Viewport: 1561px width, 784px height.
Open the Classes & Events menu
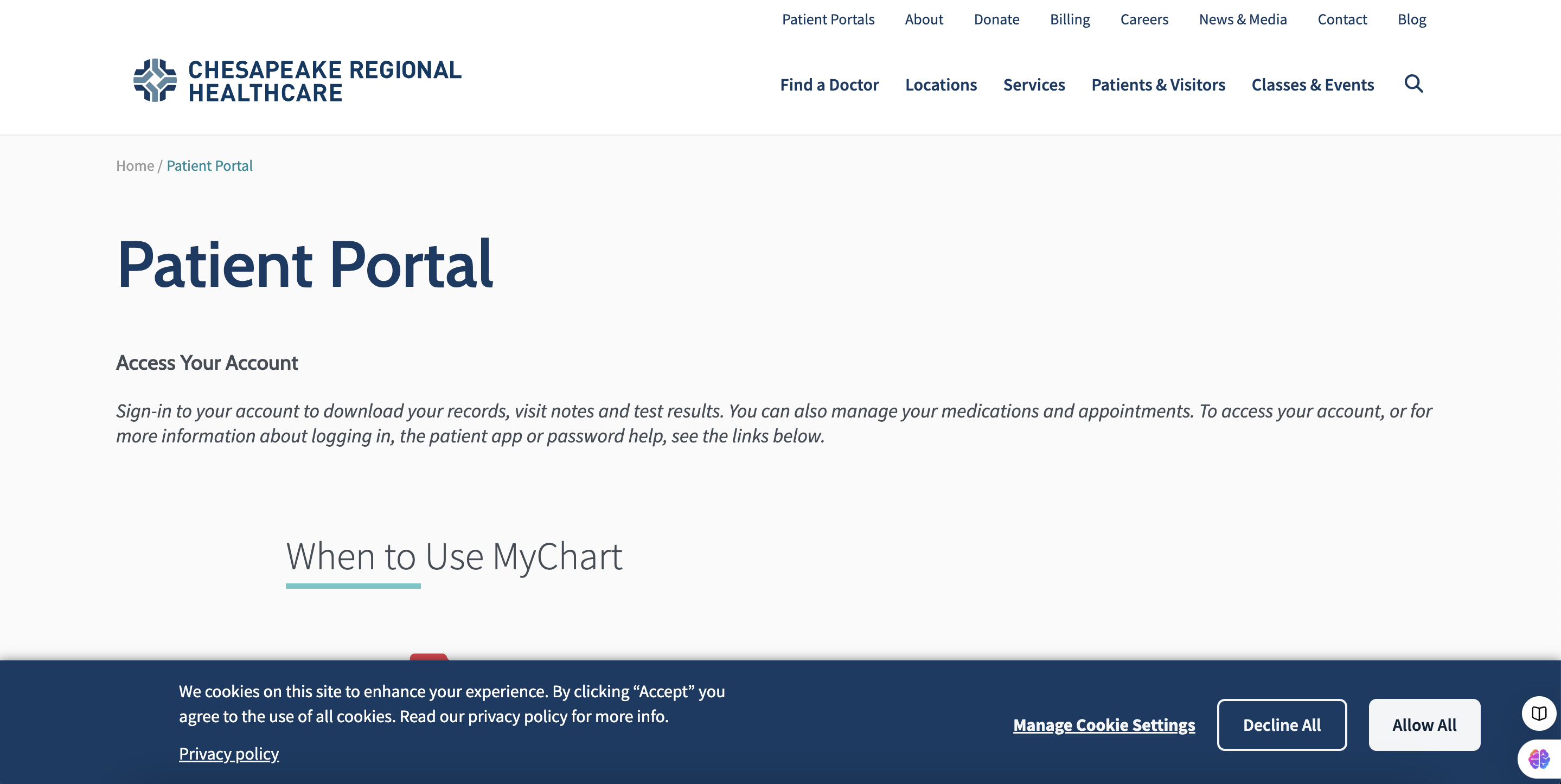point(1313,85)
